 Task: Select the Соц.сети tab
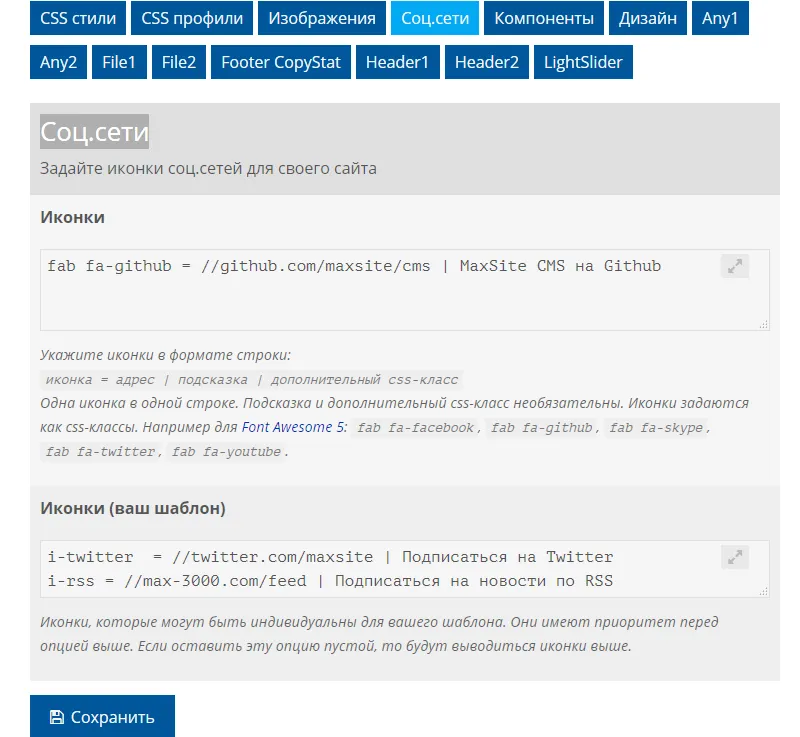(434, 18)
